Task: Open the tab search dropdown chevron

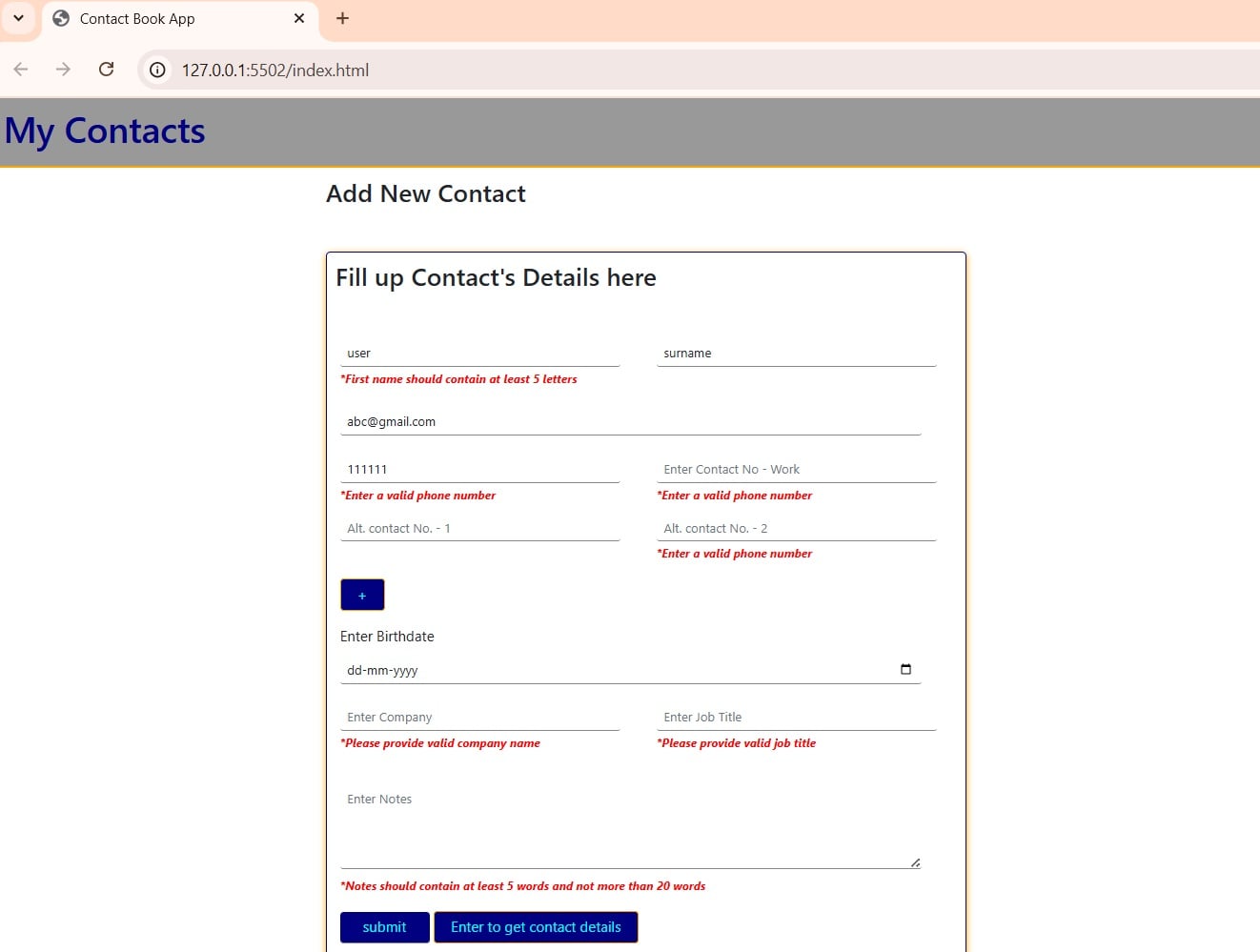Action: click(x=18, y=18)
